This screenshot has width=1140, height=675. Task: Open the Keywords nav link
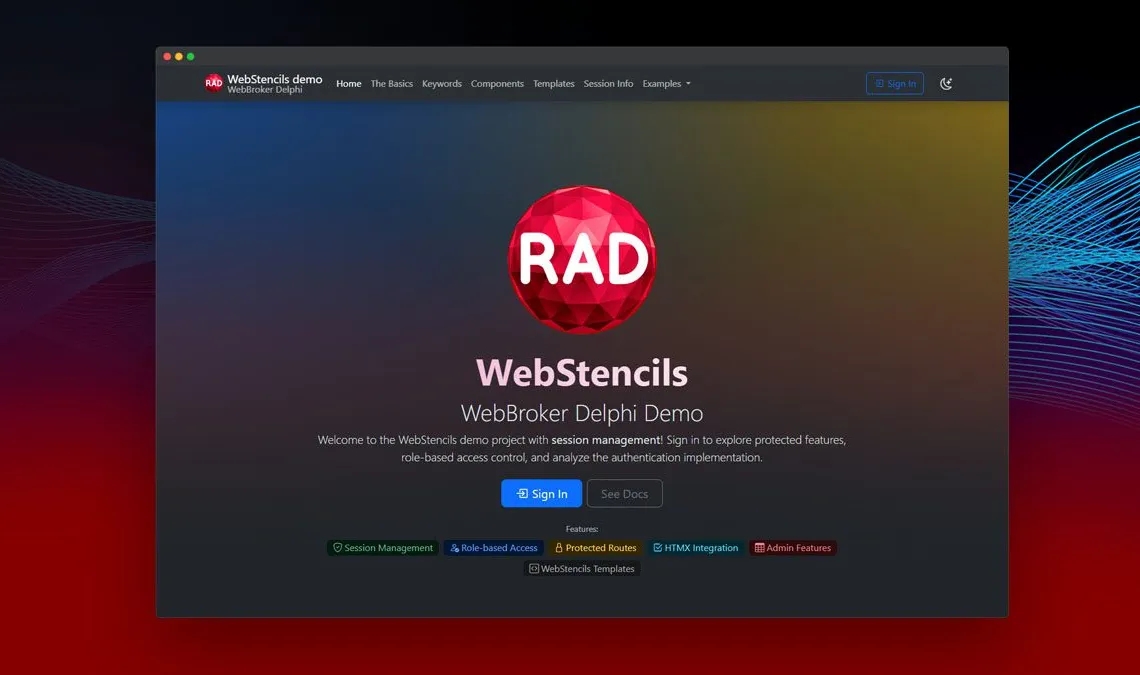(x=442, y=84)
